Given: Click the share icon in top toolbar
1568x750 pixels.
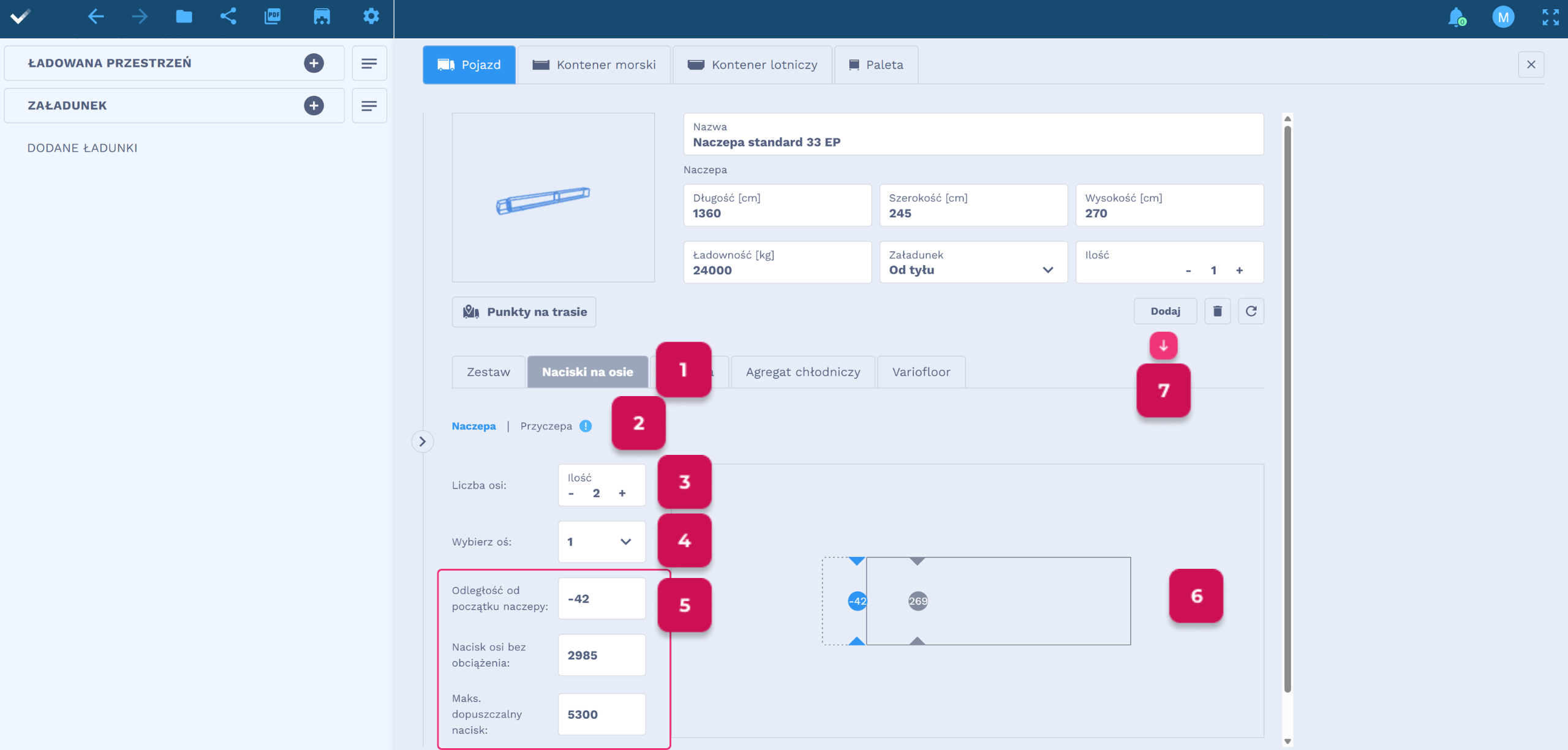Looking at the screenshot, I should click(228, 17).
